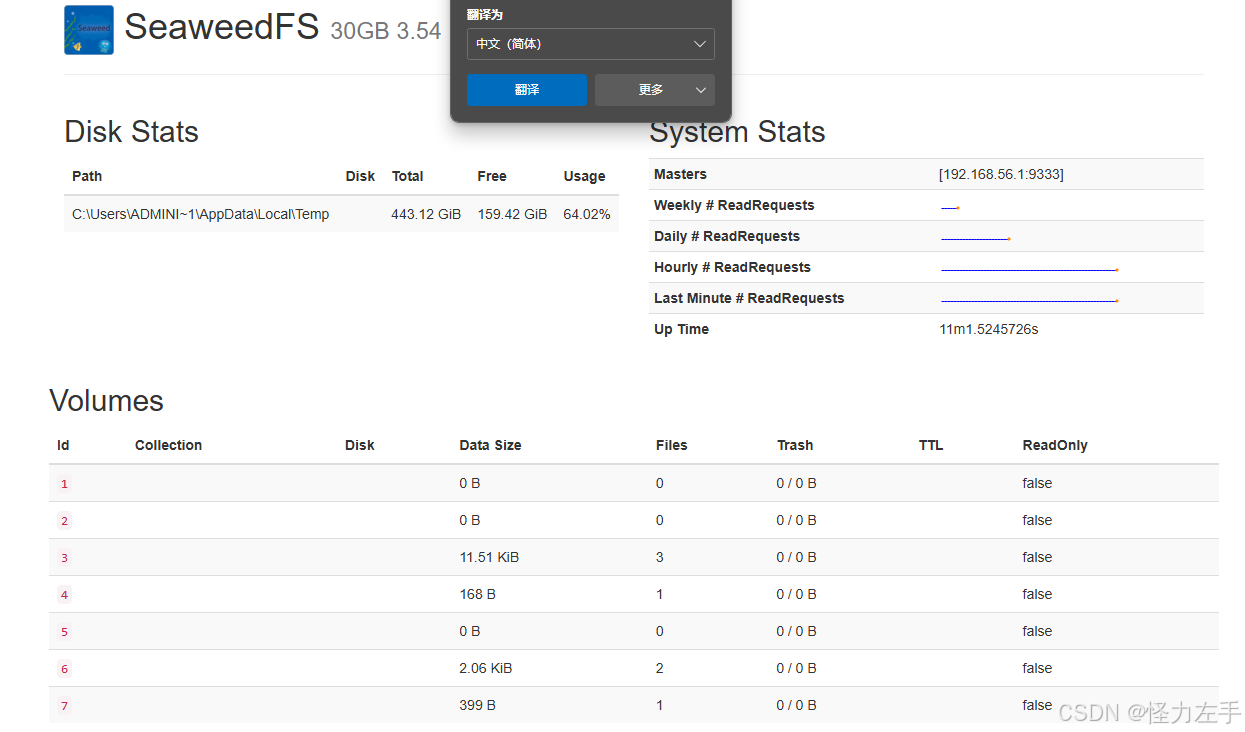Expand the arrow beside 更多
1245x732 pixels.
pos(701,89)
